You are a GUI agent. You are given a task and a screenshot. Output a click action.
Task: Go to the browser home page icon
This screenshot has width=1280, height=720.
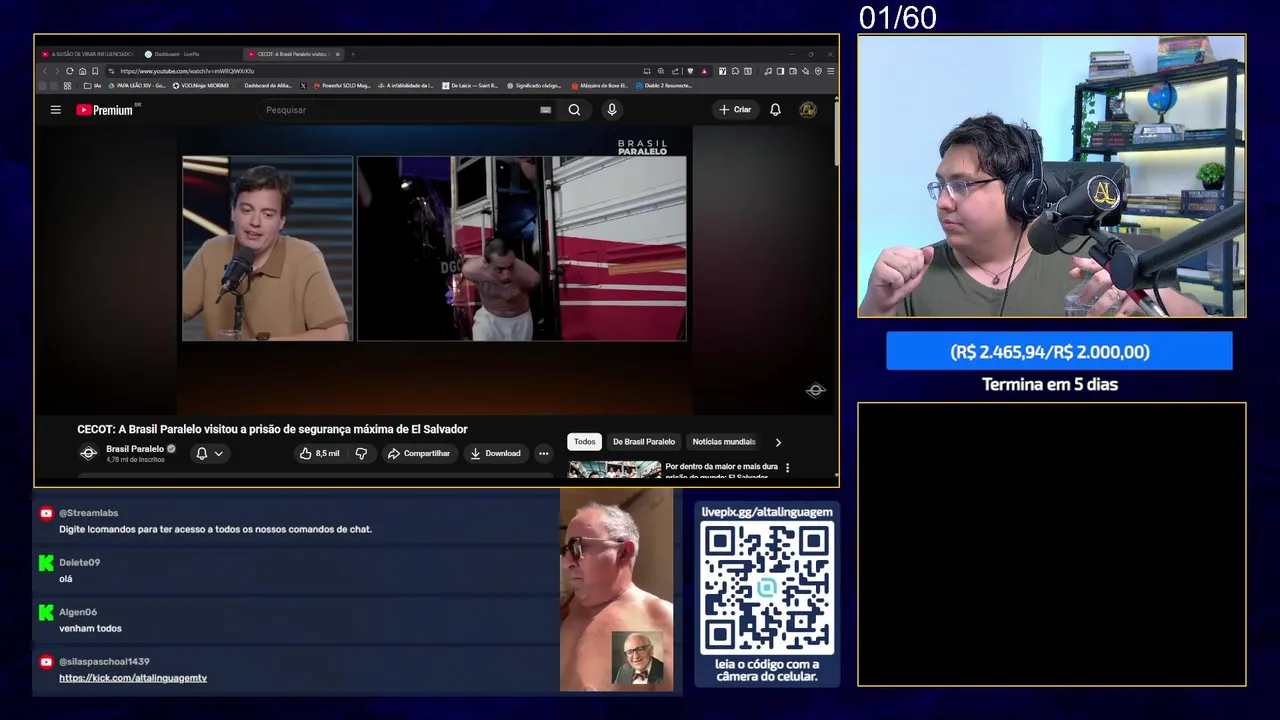pyautogui.click(x=82, y=71)
